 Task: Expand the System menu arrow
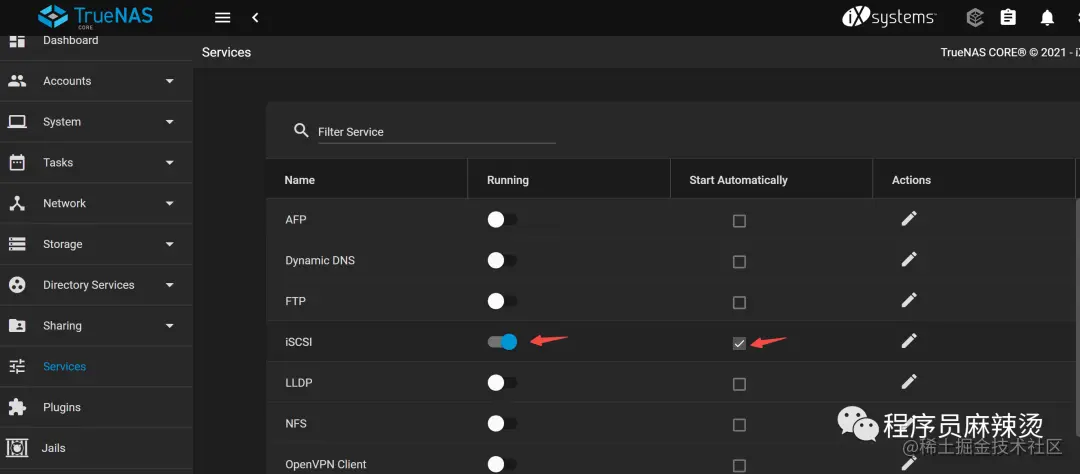[x=169, y=122]
